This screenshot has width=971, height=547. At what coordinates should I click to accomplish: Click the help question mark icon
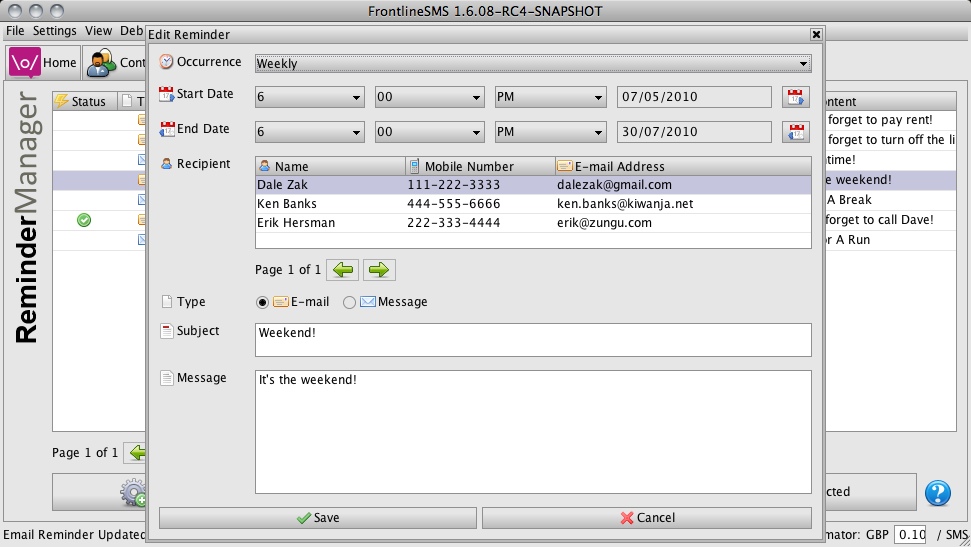[938, 493]
